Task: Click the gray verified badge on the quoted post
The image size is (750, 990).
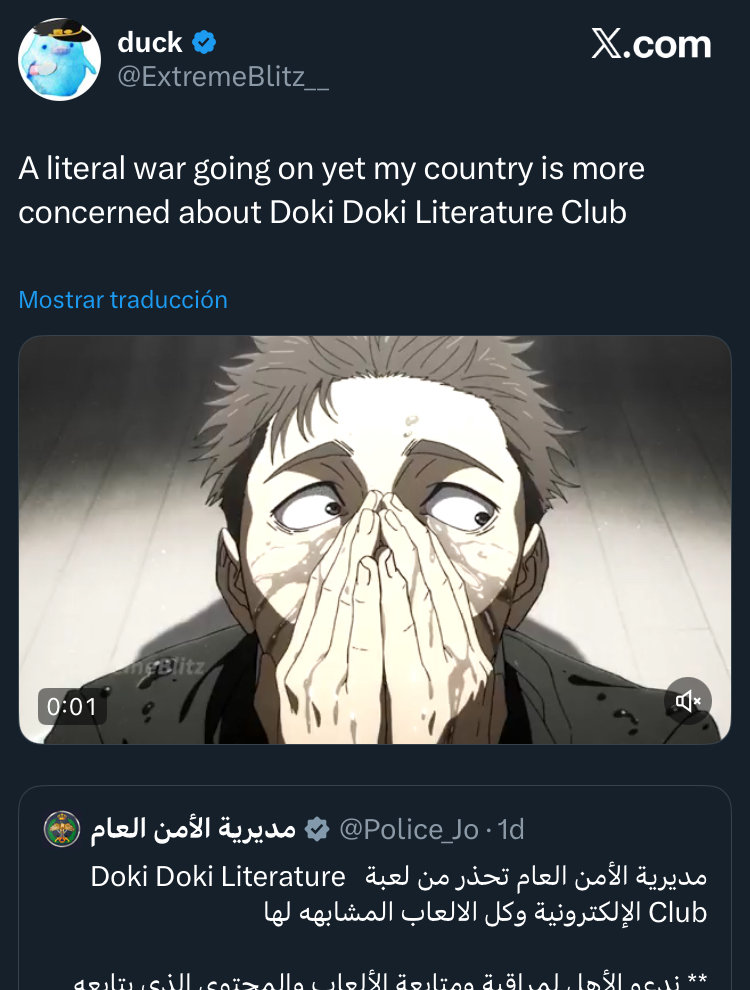Action: 317,829
